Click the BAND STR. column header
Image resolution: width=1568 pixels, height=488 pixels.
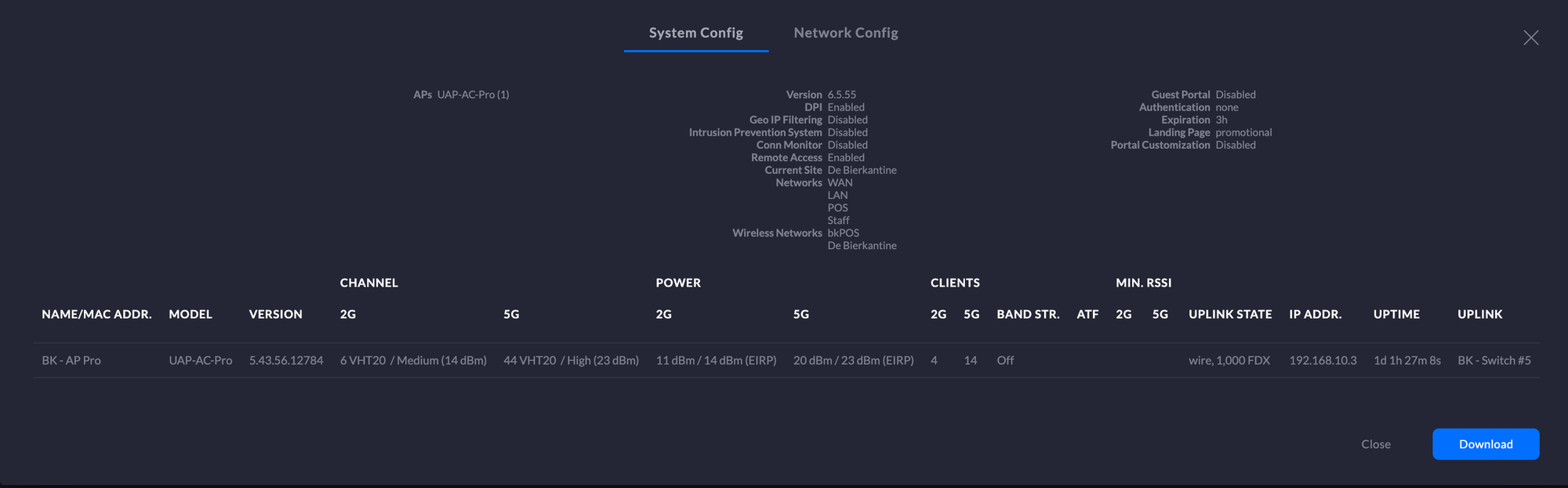click(x=1028, y=314)
